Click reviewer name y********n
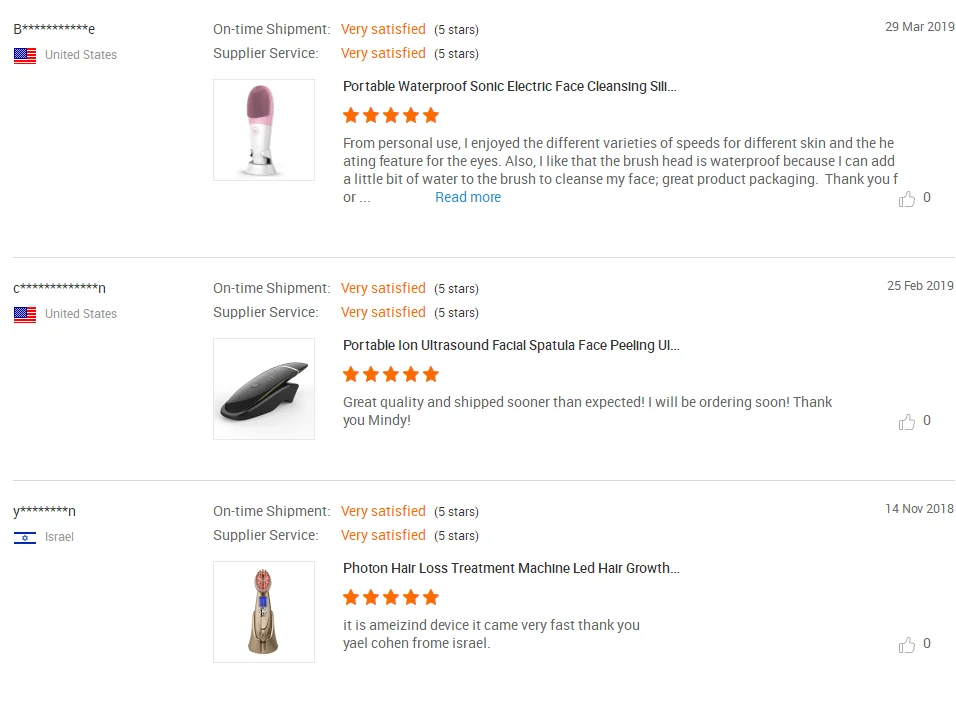The image size is (956, 702). click(x=44, y=511)
